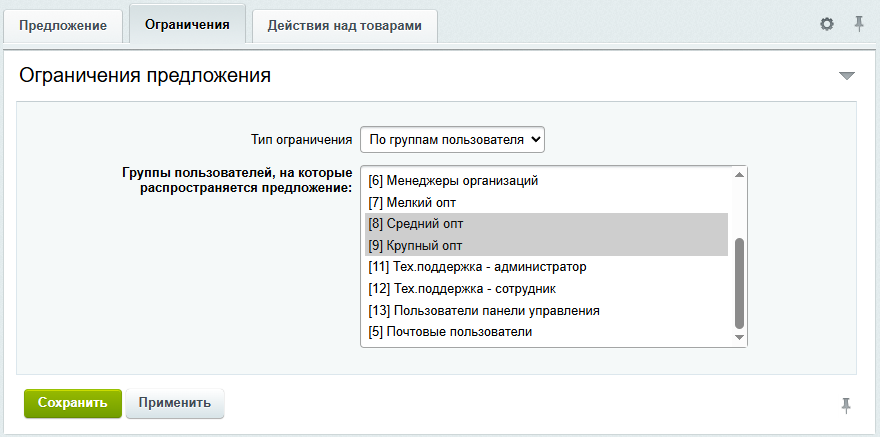Click the Сохранить button

(72, 403)
